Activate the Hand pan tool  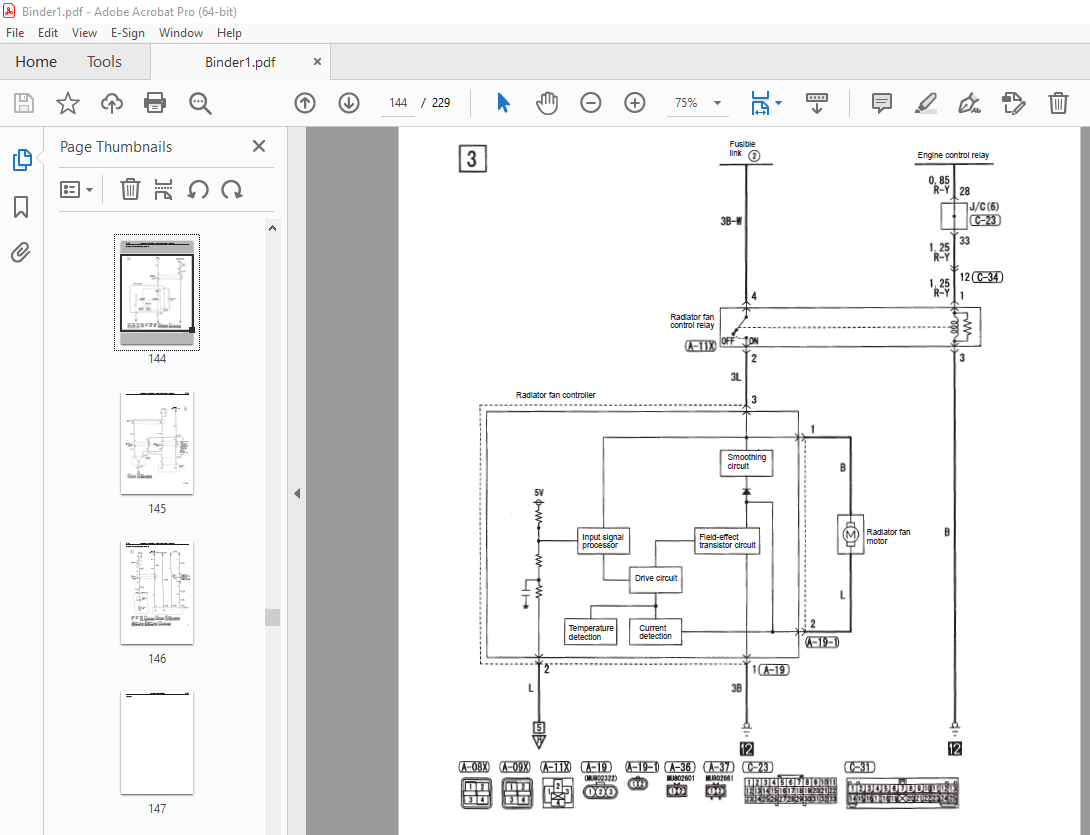coord(547,103)
